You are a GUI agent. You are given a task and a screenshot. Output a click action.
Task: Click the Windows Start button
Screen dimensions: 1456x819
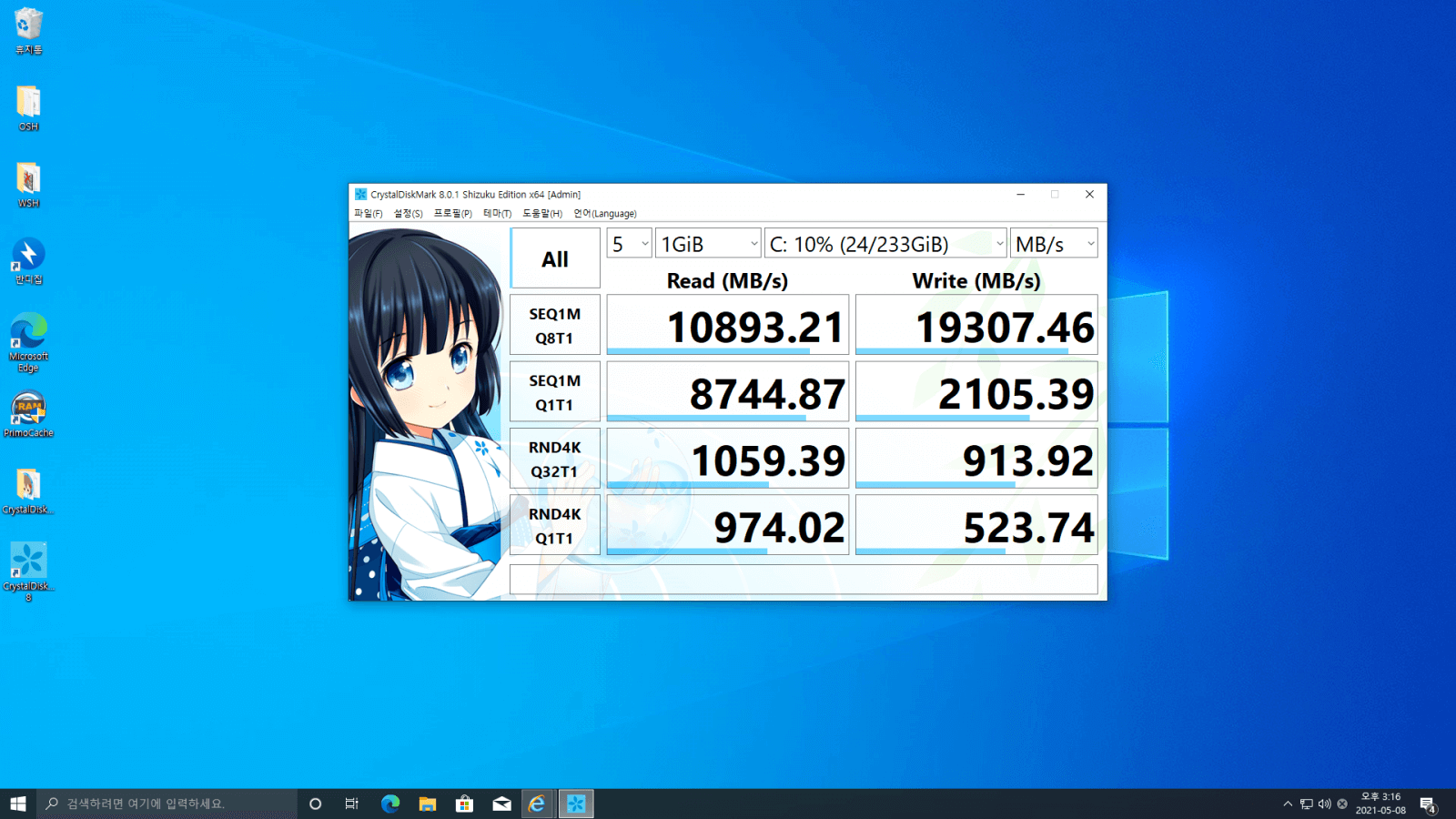pyautogui.click(x=18, y=804)
